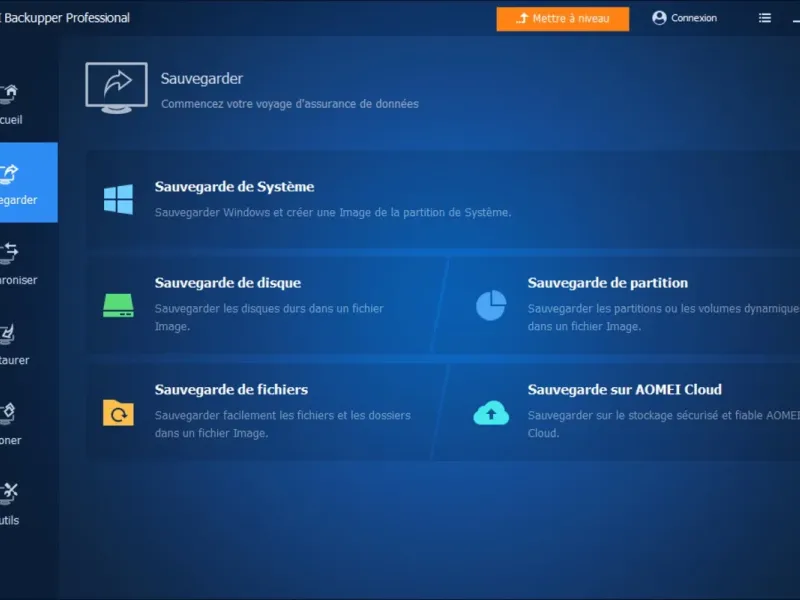
Task: Choose Sauvegarde de disque title
Action: (x=228, y=283)
